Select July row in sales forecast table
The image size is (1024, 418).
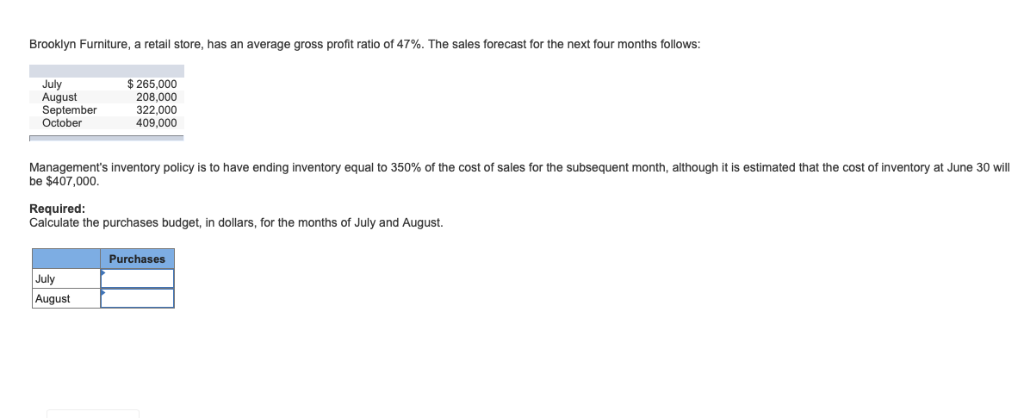(106, 84)
